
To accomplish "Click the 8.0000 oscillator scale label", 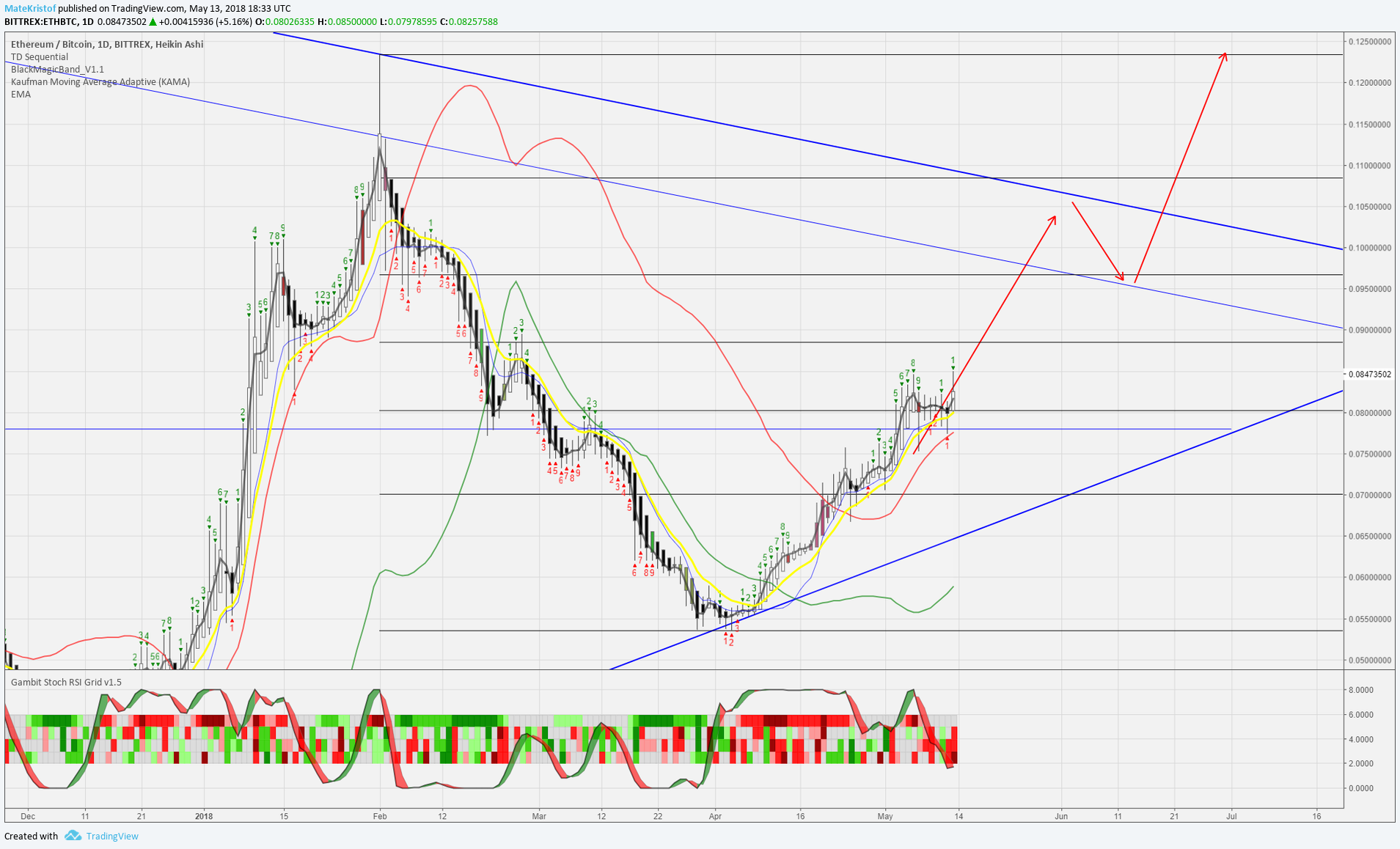I will pyautogui.click(x=1360, y=690).
